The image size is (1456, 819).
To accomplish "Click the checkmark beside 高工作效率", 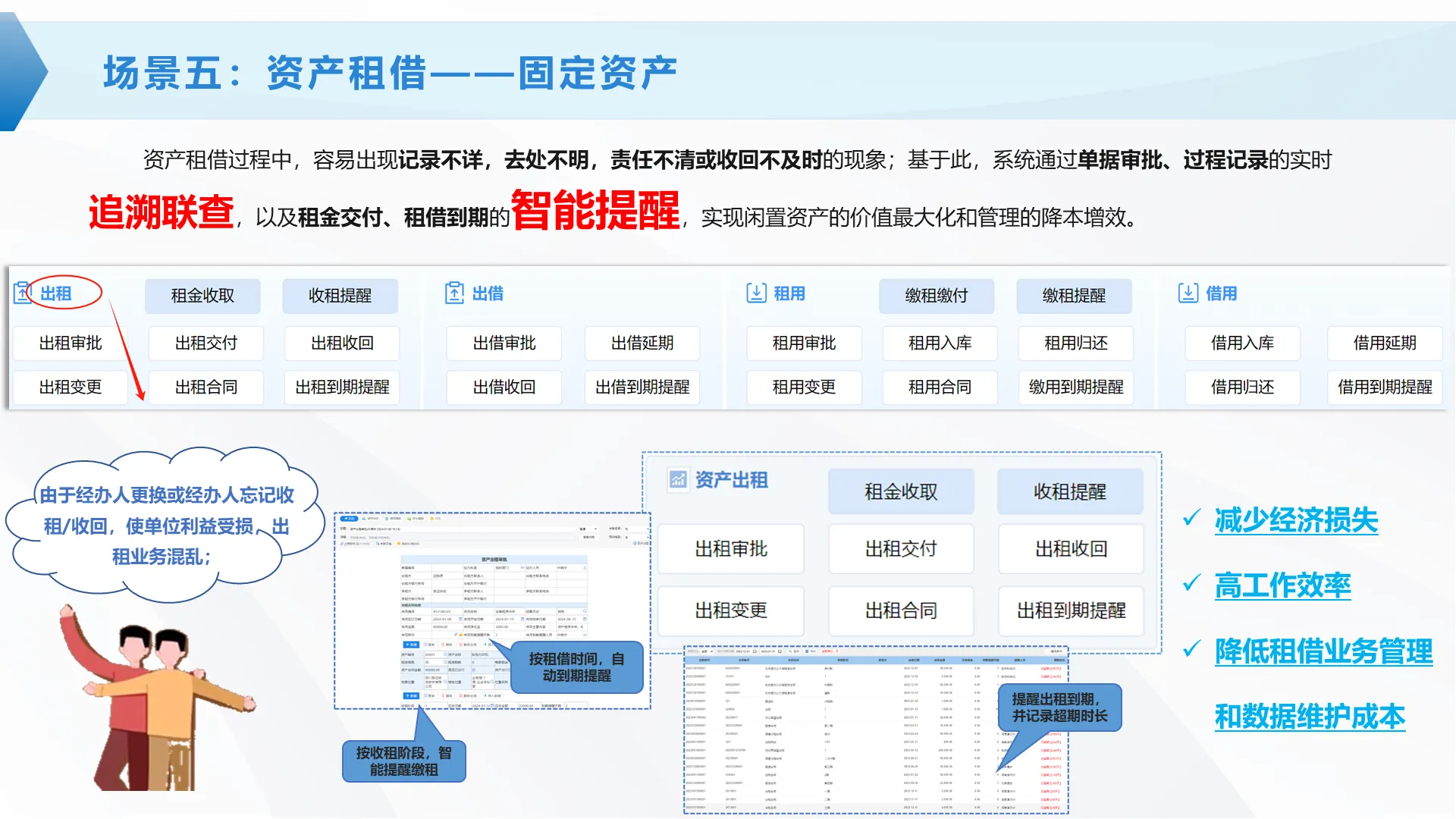I will [1191, 583].
